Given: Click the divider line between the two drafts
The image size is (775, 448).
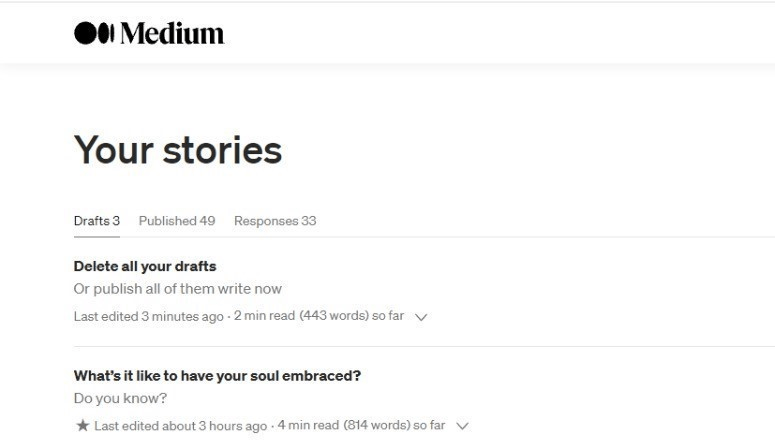Looking at the screenshot, I should coord(424,346).
